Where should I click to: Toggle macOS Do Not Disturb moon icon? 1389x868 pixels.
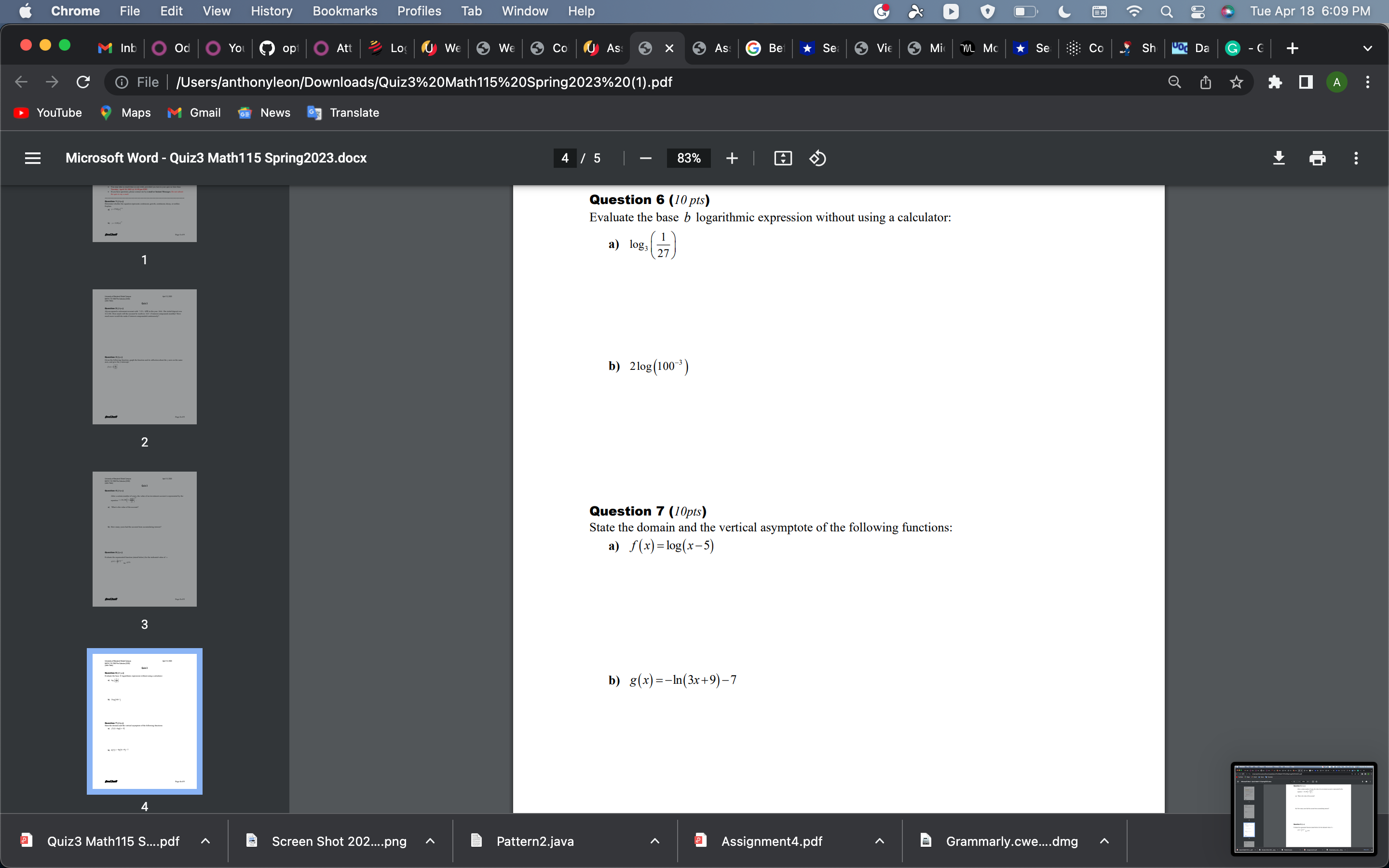(1064, 11)
